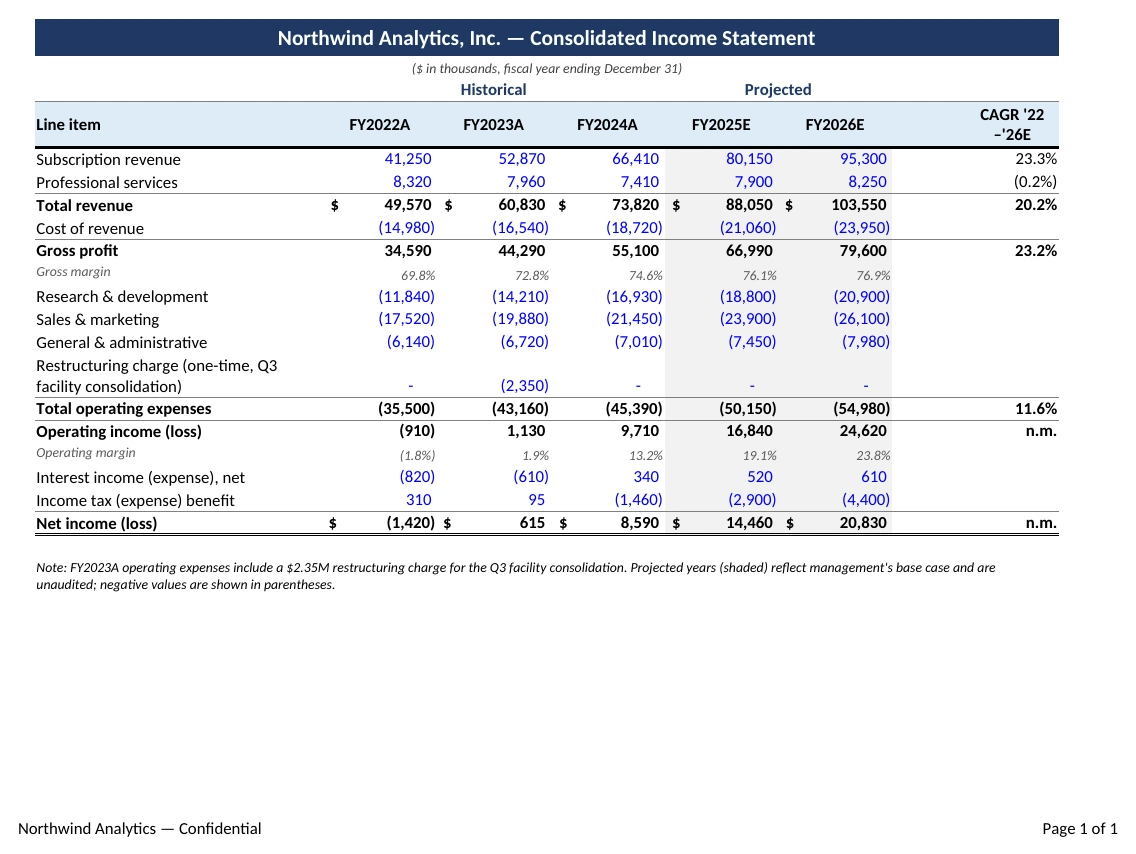Image resolution: width=1136 pixels, height=854 pixels.
Task: Click subscription revenue value 95,300
Action: (863, 159)
